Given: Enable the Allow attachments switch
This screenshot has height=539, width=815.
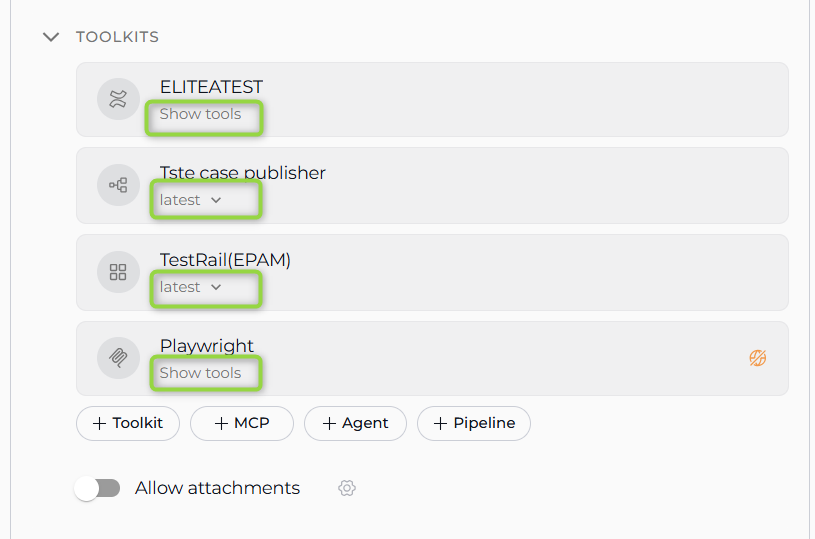Looking at the screenshot, I should [x=98, y=488].
